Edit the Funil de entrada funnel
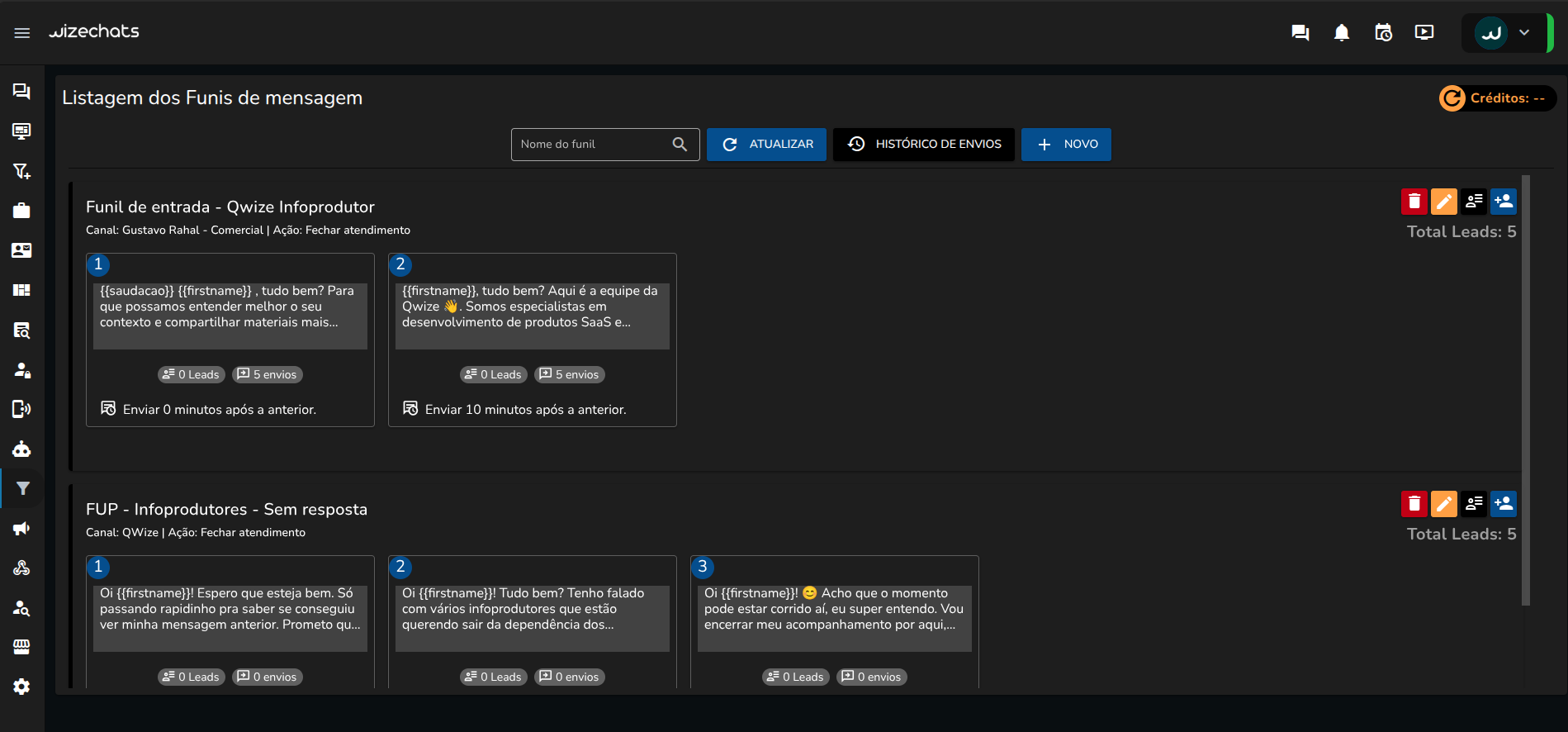Screen dimensions: 1568x732 (x=1444, y=201)
